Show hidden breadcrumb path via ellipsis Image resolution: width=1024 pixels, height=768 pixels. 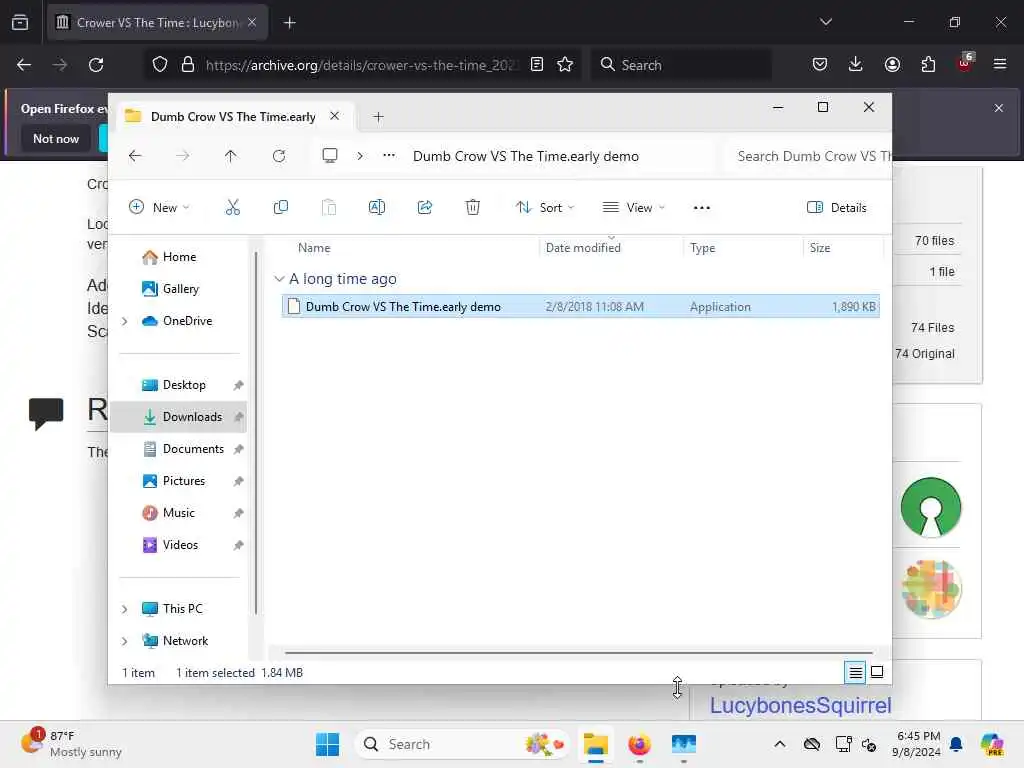point(389,155)
